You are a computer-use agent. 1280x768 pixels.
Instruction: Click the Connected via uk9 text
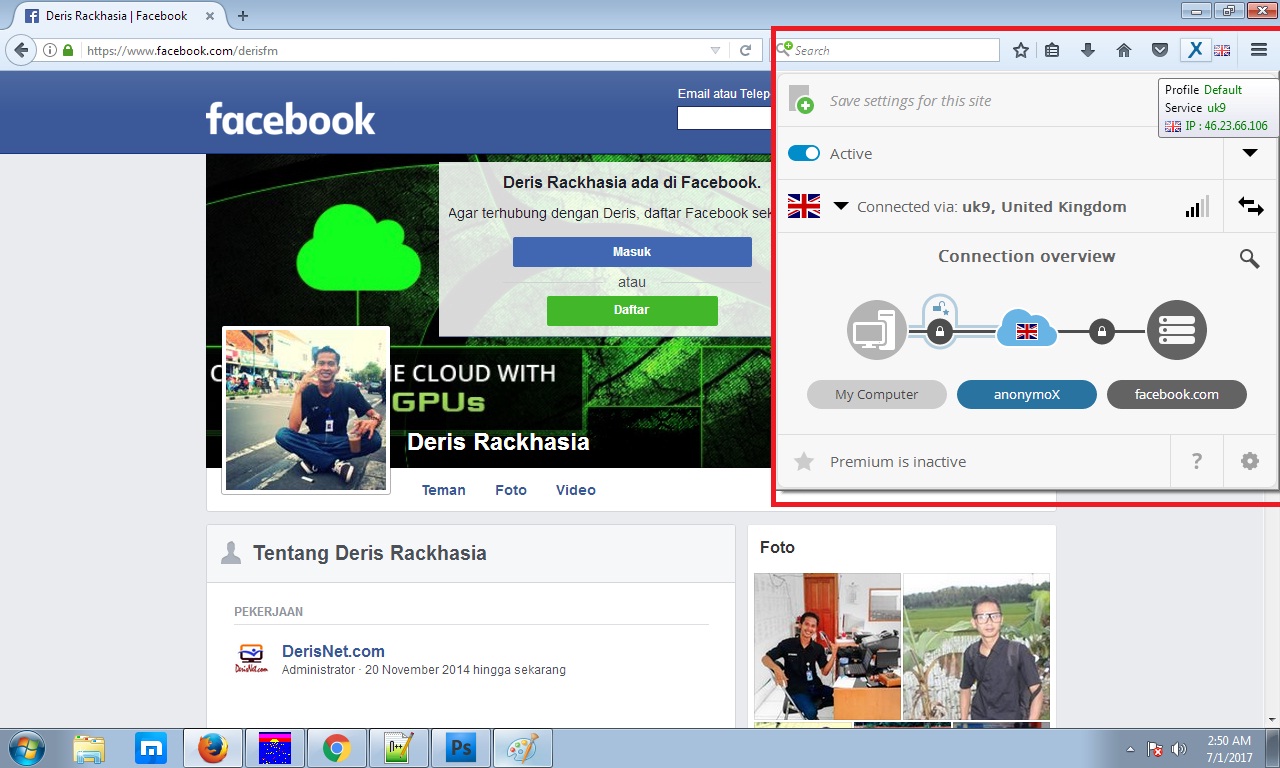coord(992,207)
